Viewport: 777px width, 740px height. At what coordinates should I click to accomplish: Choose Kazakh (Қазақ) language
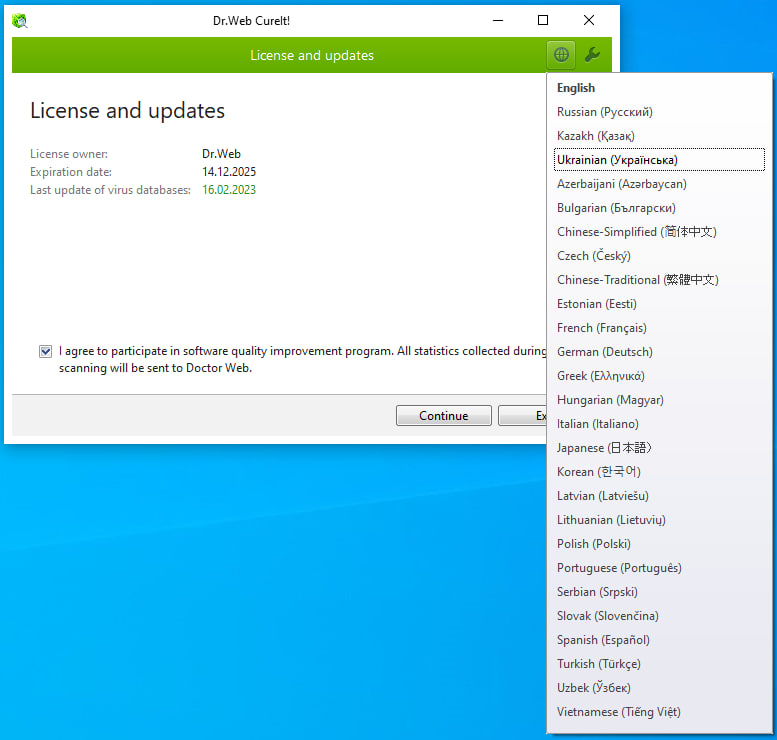pyautogui.click(x=659, y=136)
